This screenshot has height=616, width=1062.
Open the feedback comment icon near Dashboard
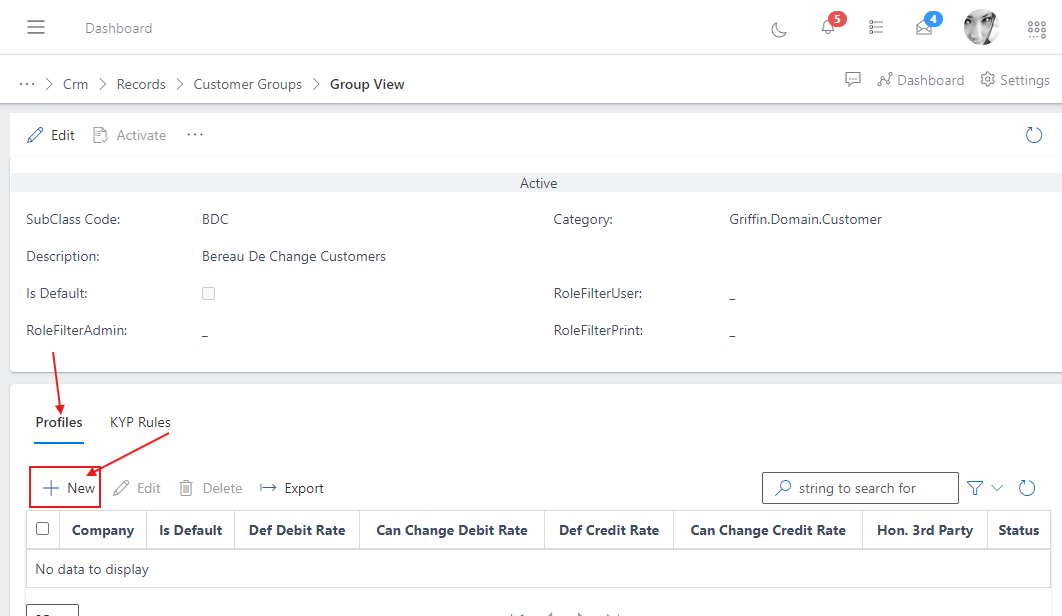coord(852,79)
